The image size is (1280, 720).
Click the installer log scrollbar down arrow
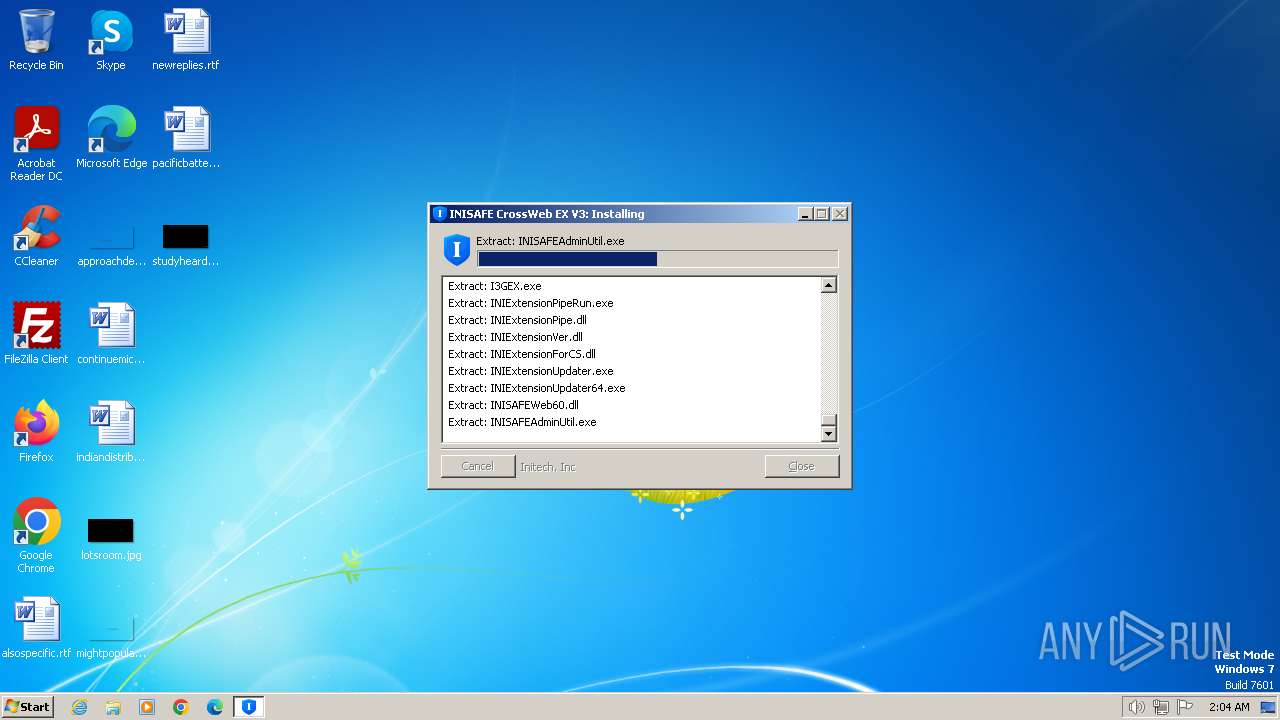tap(828, 434)
